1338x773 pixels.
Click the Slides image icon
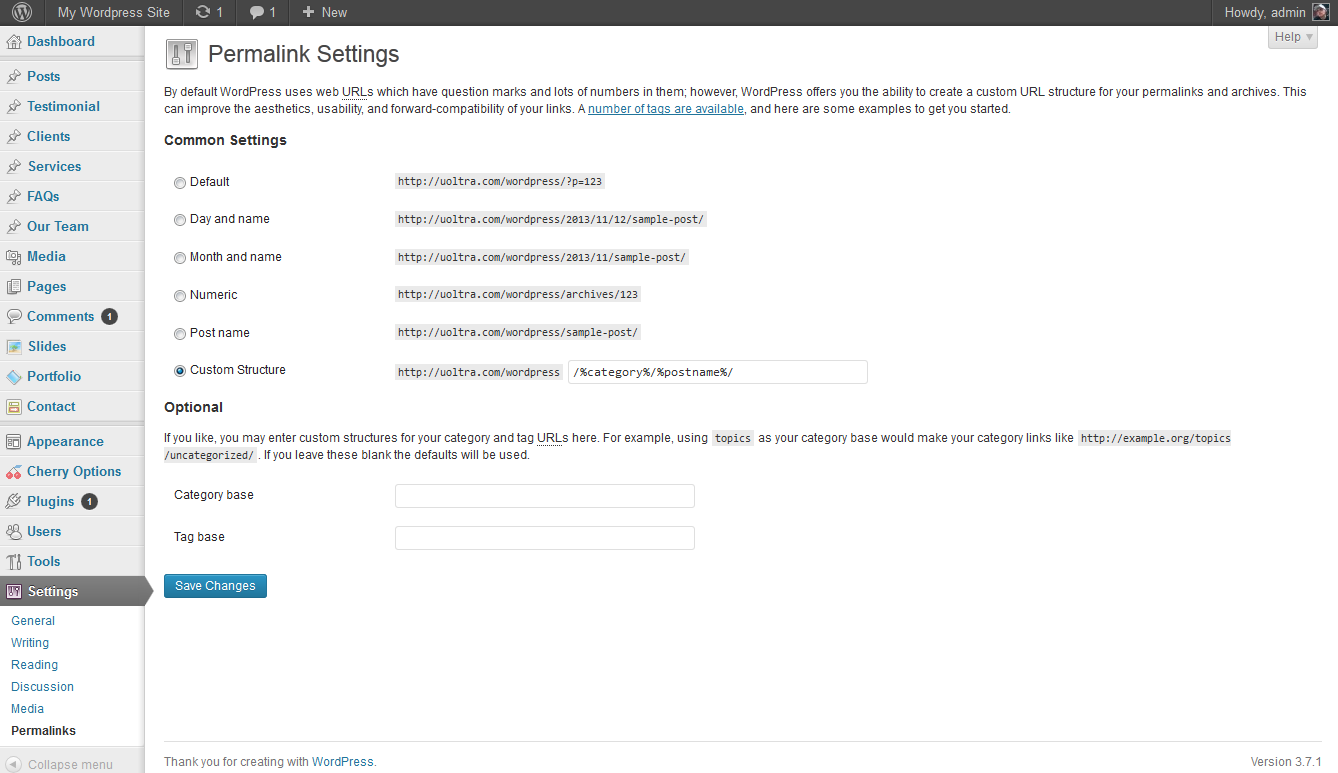pyautogui.click(x=14, y=346)
